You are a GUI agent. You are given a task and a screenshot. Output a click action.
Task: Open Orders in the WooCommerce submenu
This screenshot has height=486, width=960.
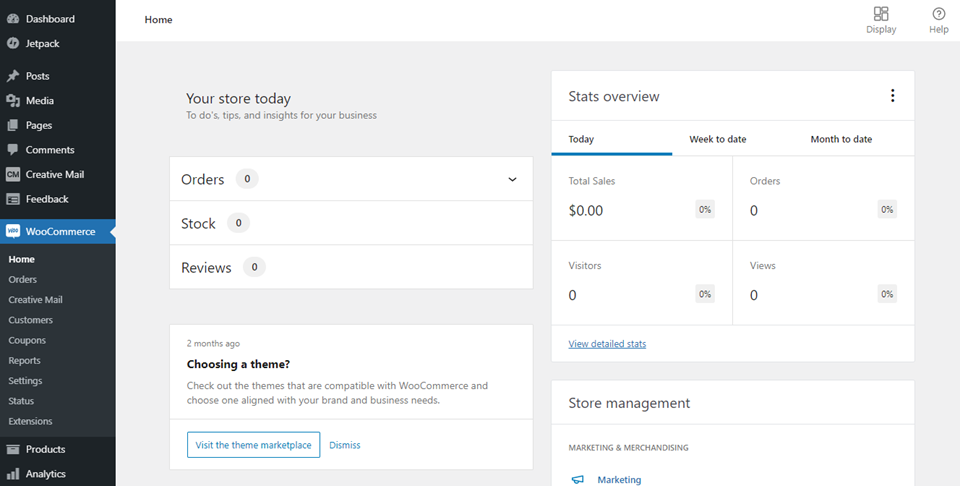tap(23, 280)
